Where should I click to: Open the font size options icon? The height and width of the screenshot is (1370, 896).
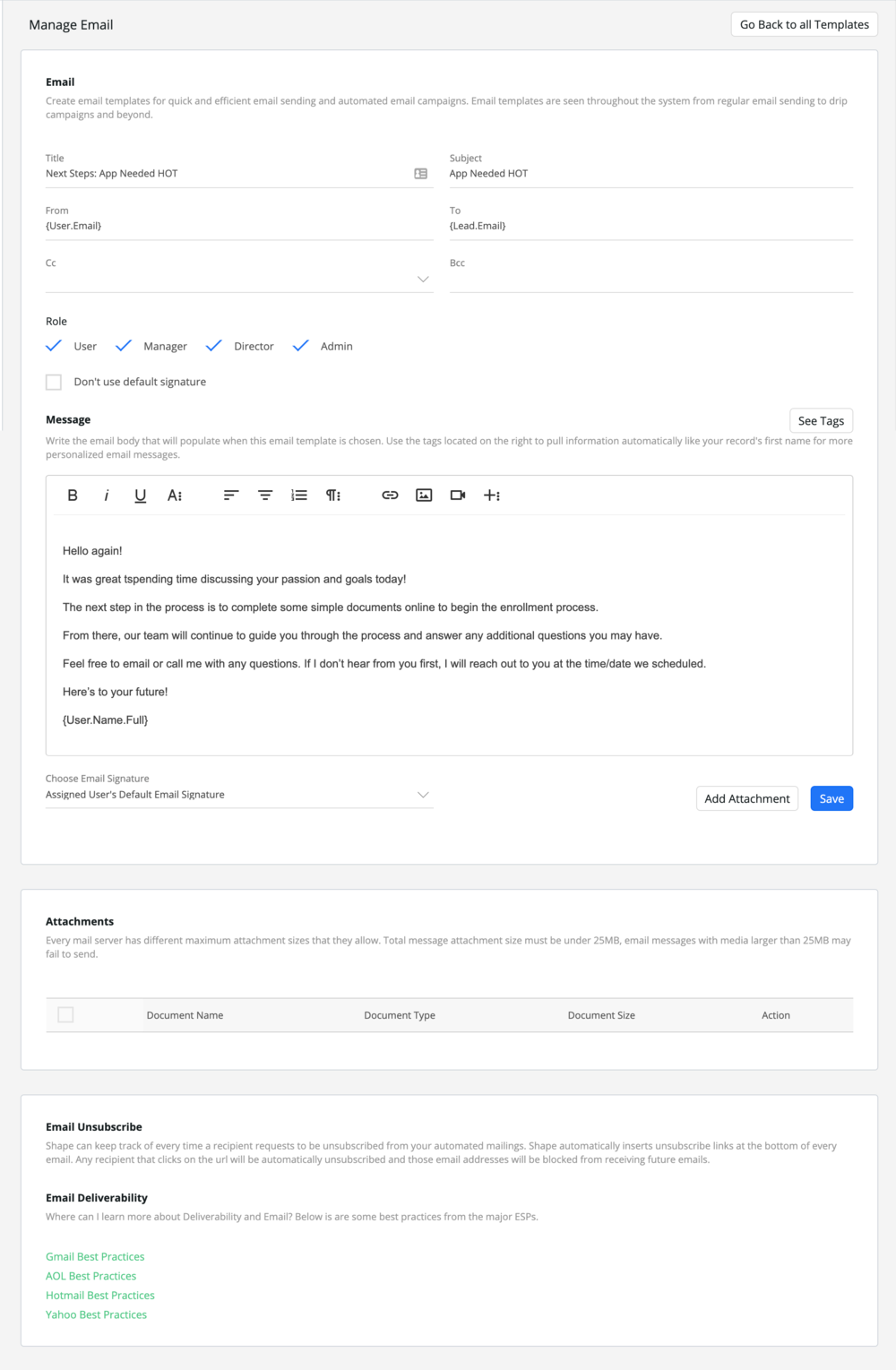point(175,495)
